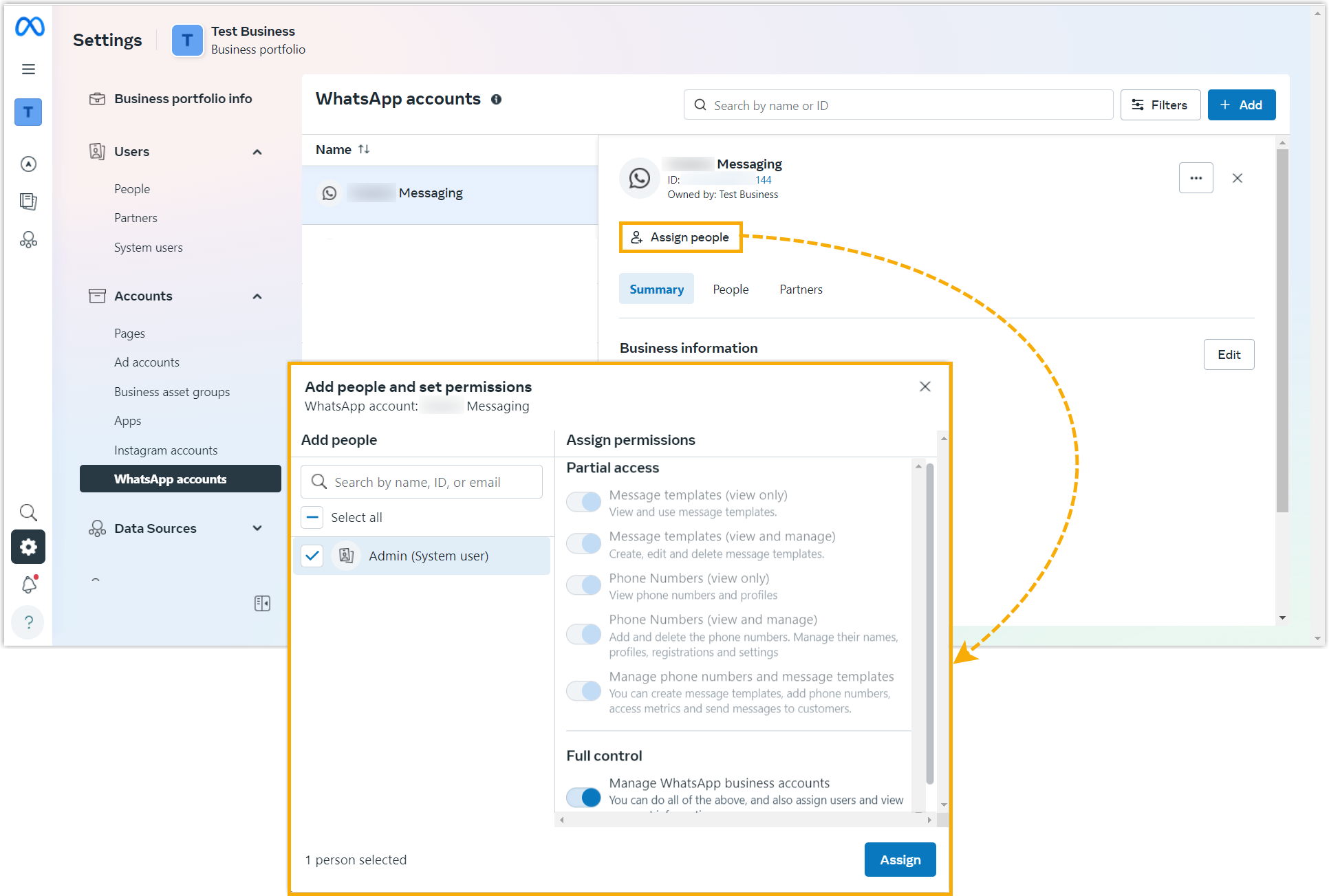Toggle Message templates (view and manage) permission
1329x896 pixels.
(x=583, y=544)
